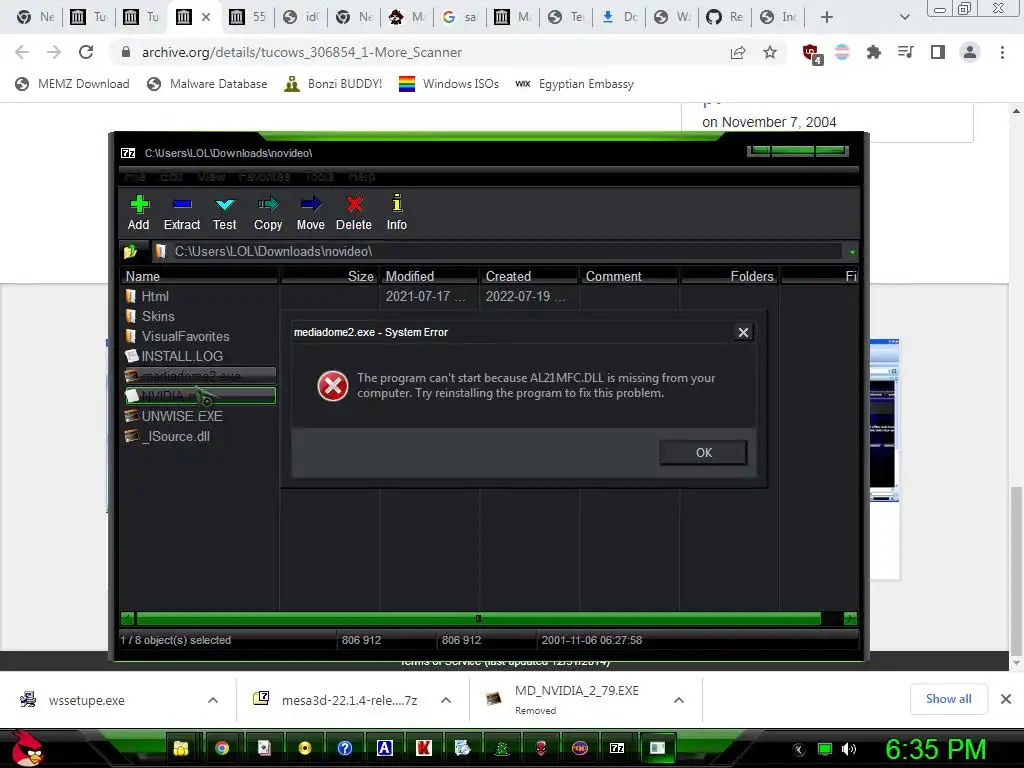The image size is (1024, 768).
Task: Open the Info tool in 7-Zip
Action: point(396,213)
